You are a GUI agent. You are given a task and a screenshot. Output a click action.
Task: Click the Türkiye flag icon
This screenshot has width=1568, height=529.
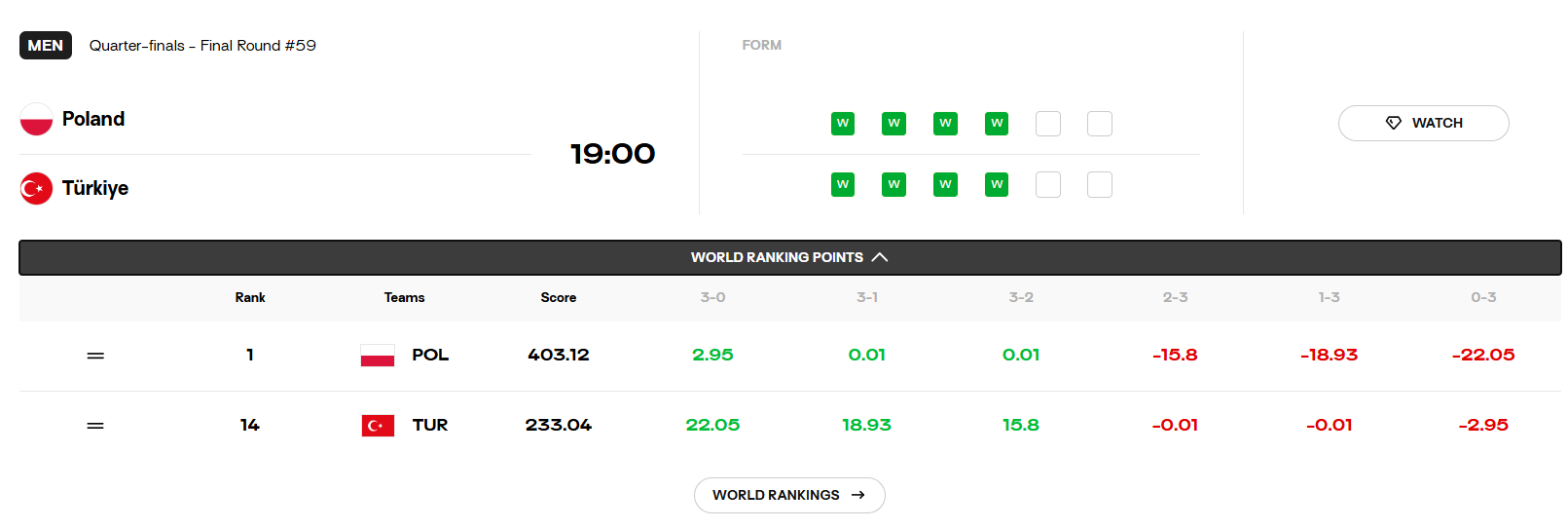coord(36,188)
